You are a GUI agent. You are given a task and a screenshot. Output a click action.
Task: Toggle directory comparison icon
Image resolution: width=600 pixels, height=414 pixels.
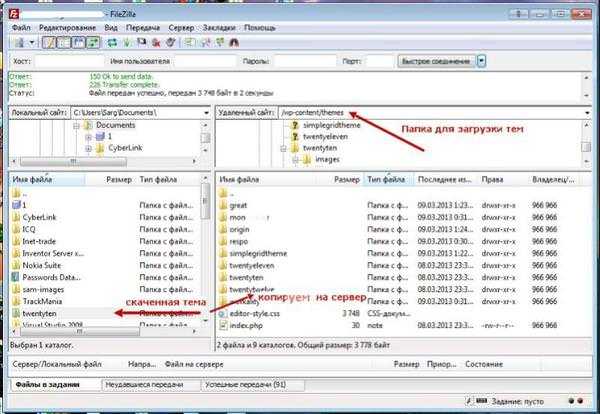205,42
